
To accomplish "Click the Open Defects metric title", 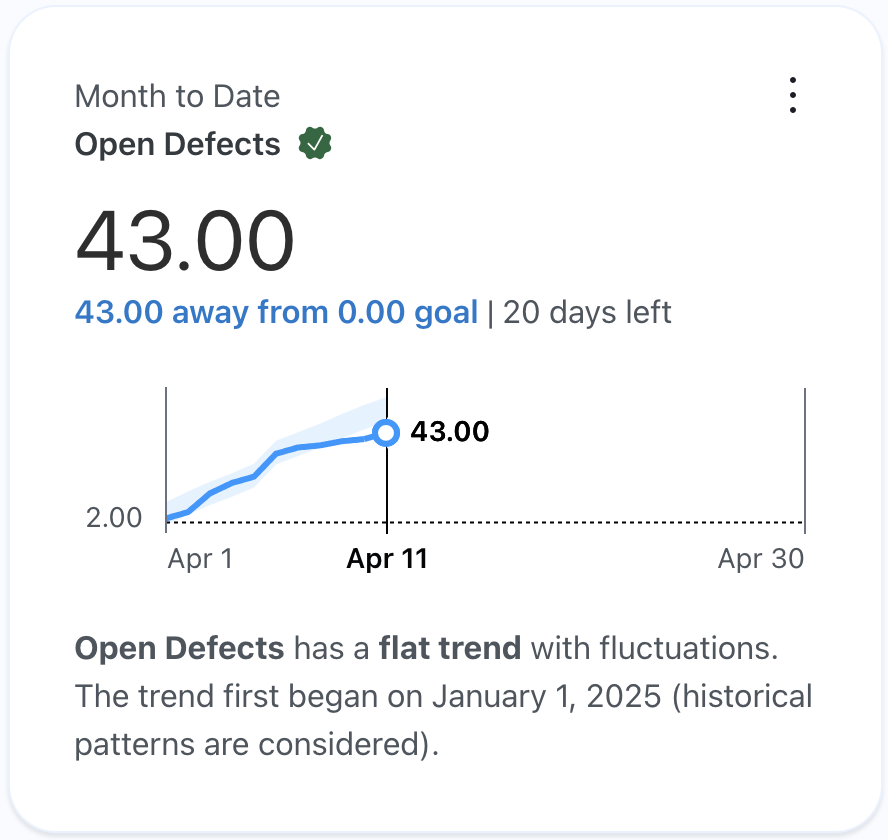I will point(177,145).
